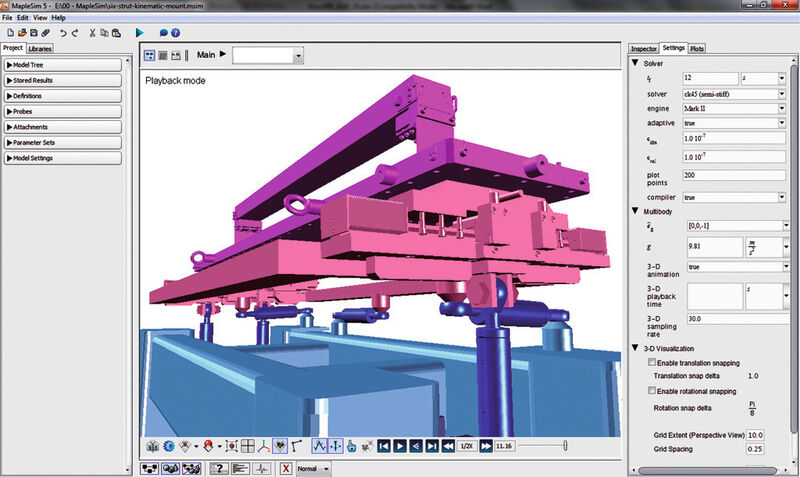The height and width of the screenshot is (477, 800).
Task: Switch to the Plots tab
Action: pyautogui.click(x=697, y=48)
